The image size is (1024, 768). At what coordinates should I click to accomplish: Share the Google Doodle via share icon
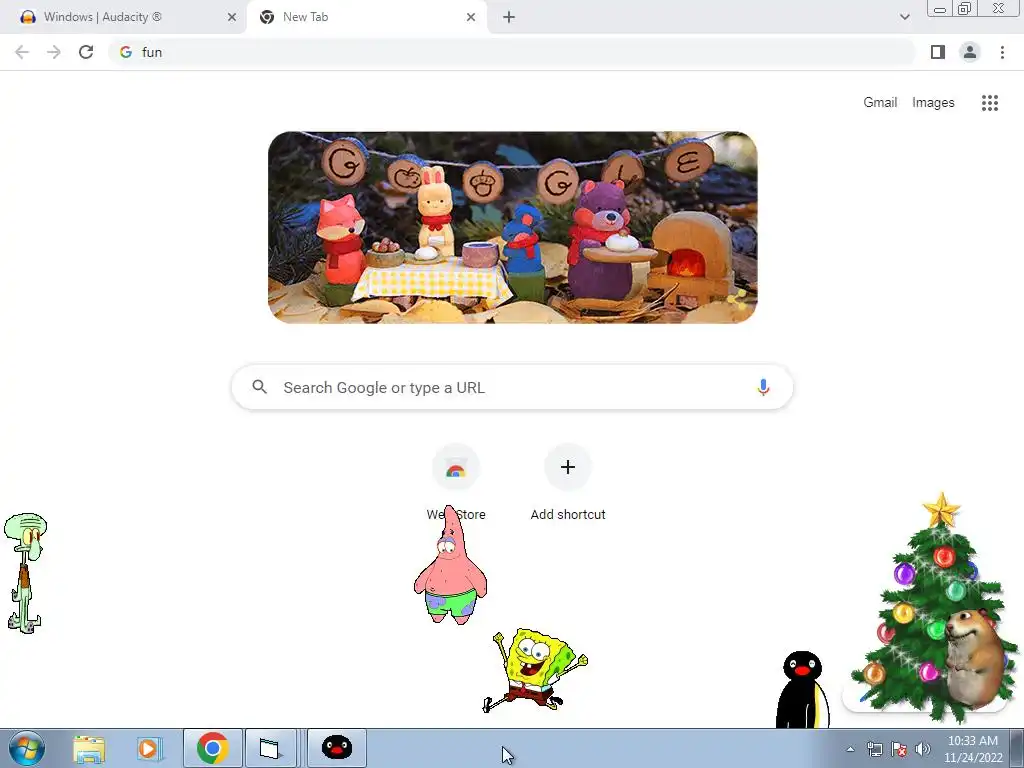(737, 300)
